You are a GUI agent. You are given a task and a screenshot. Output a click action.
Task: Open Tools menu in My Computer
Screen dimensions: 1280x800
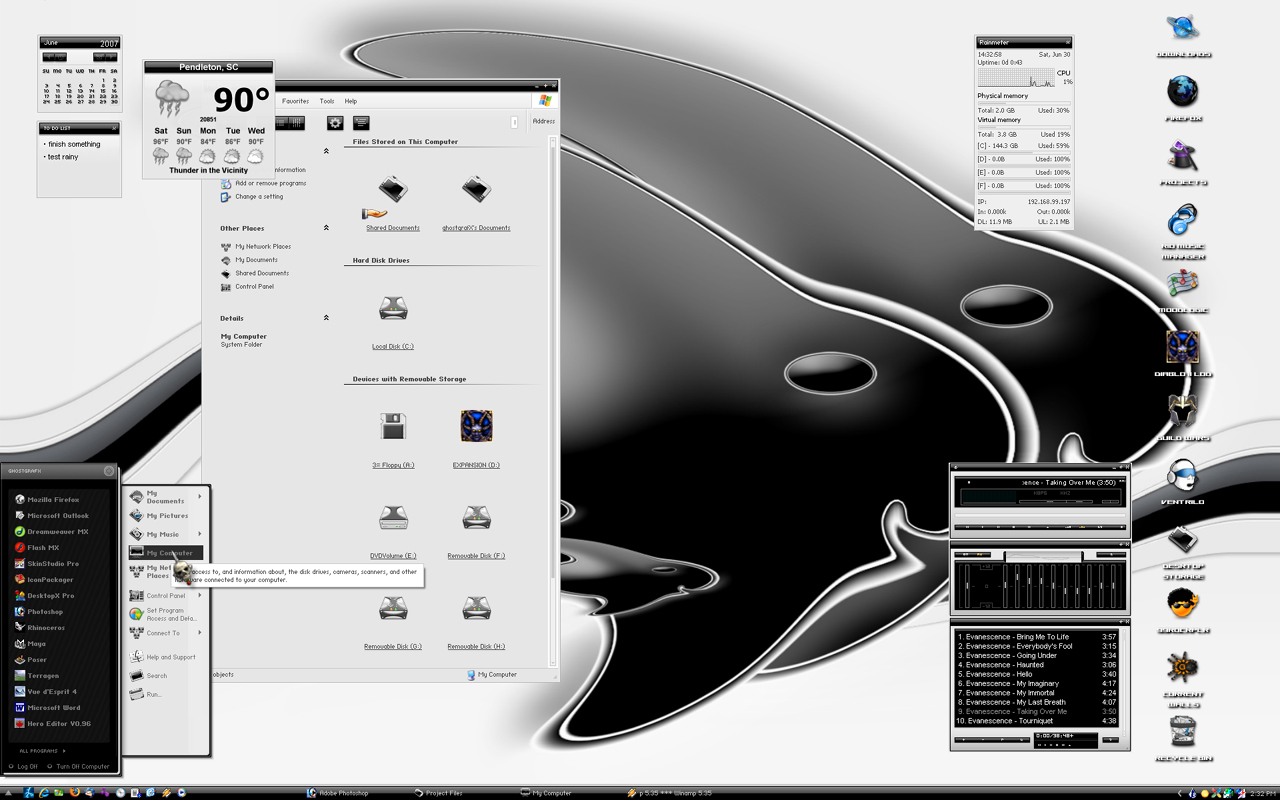tap(327, 101)
